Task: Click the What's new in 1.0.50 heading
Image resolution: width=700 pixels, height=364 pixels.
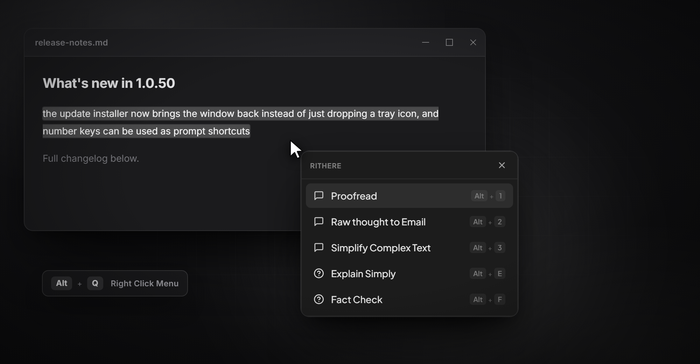Action: point(109,83)
